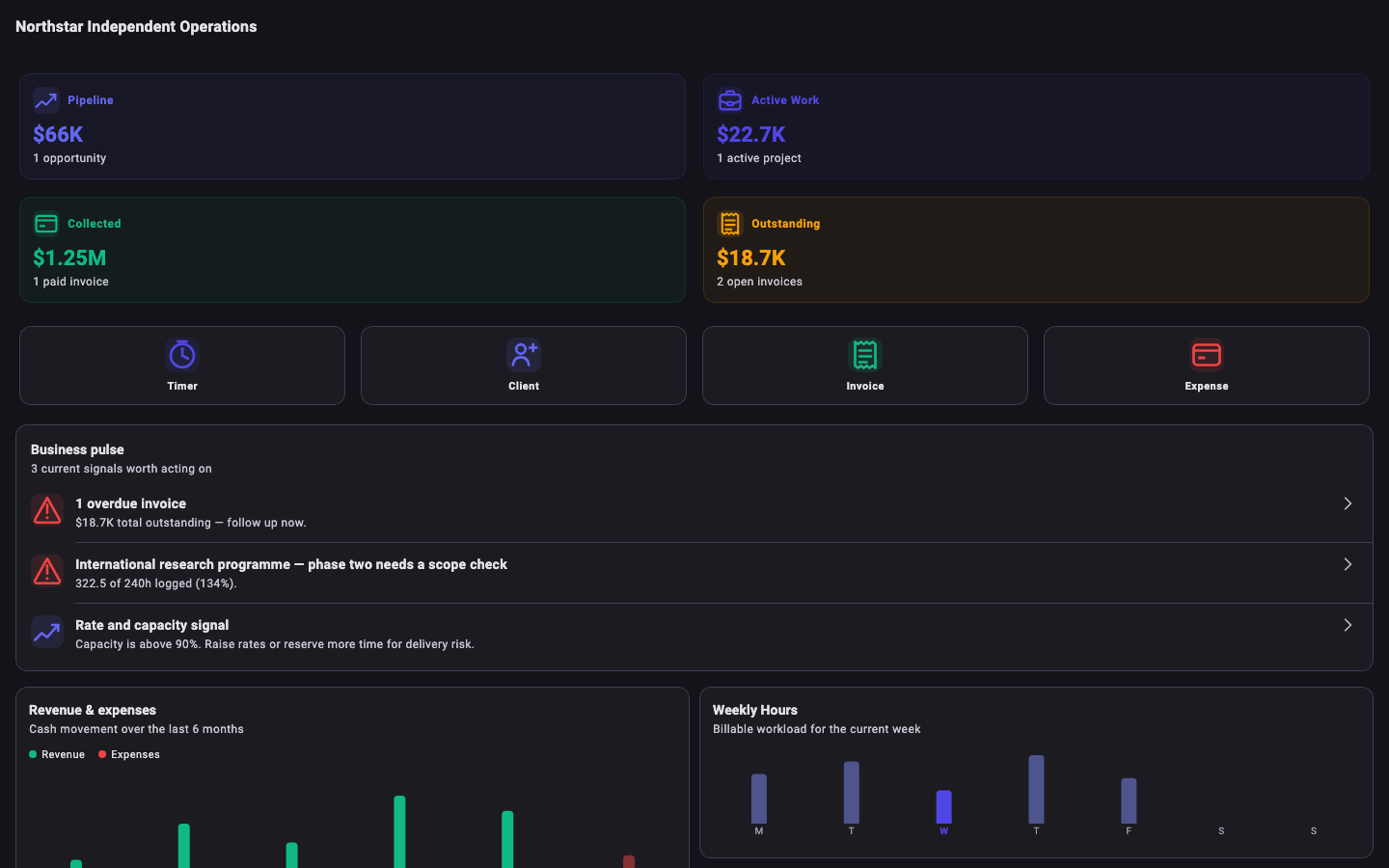
Task: Open the Active Work card heading
Action: pyautogui.click(x=785, y=100)
